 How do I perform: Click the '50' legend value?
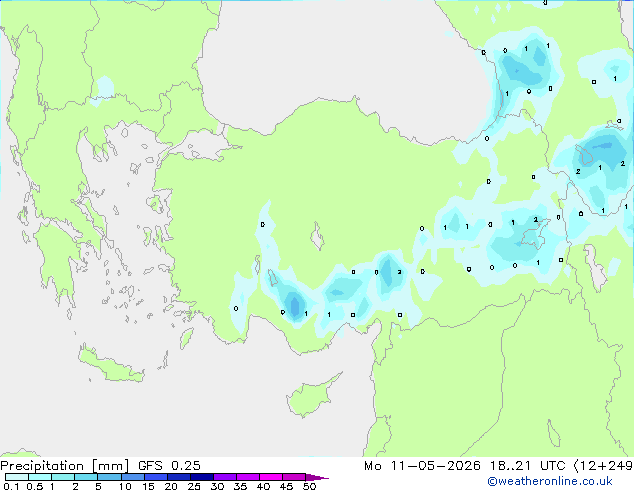coord(310,486)
